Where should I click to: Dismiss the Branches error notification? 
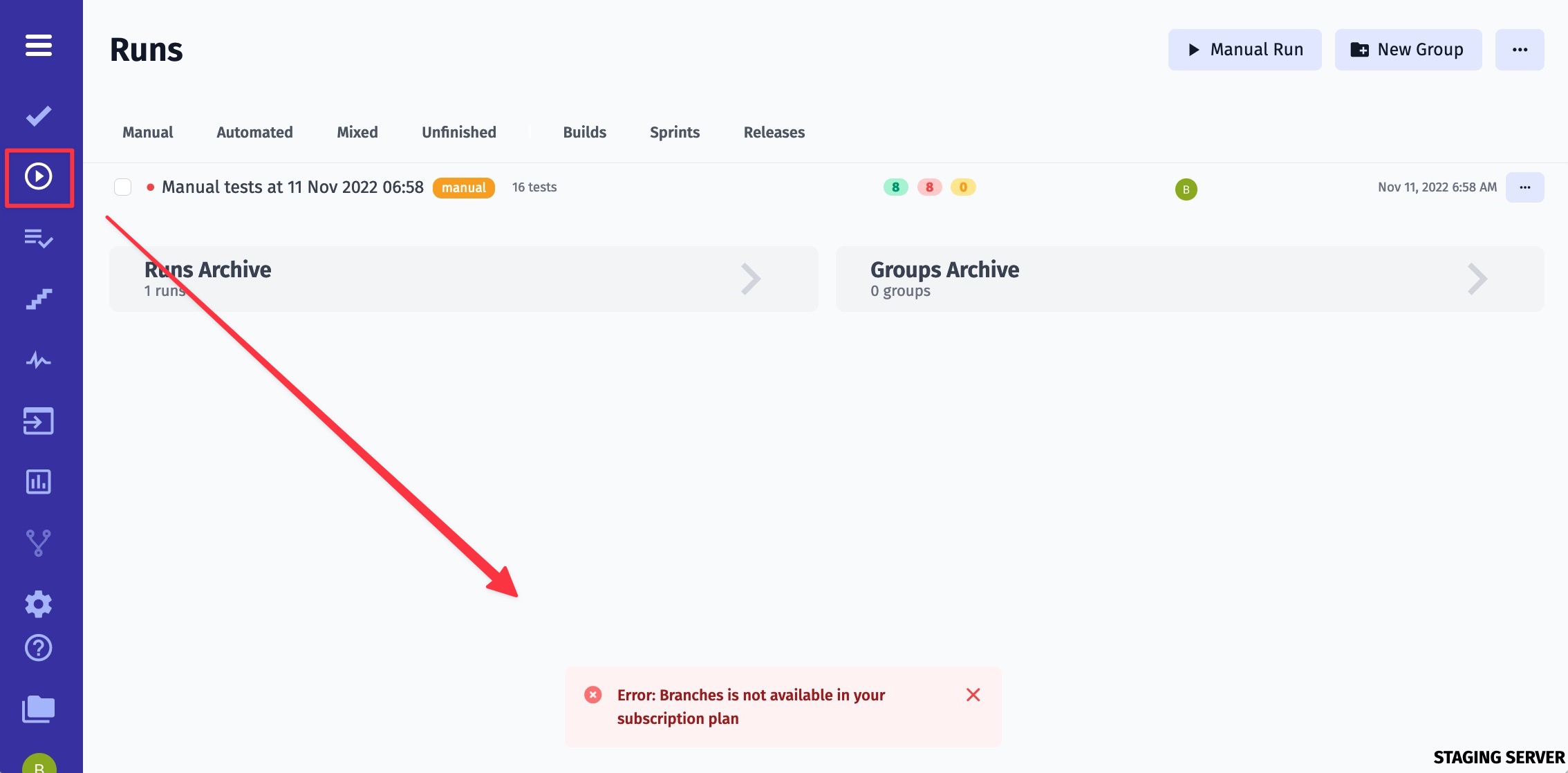click(x=973, y=695)
